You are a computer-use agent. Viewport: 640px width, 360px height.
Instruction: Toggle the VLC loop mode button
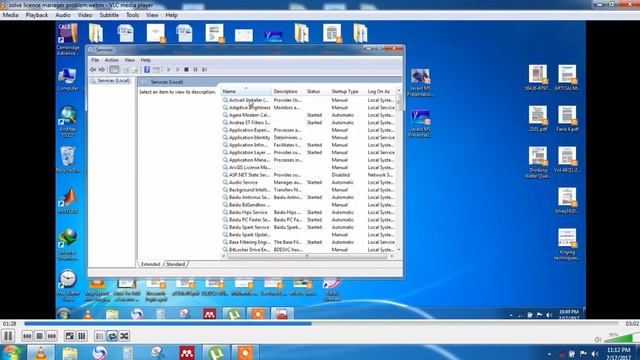(x=112, y=336)
